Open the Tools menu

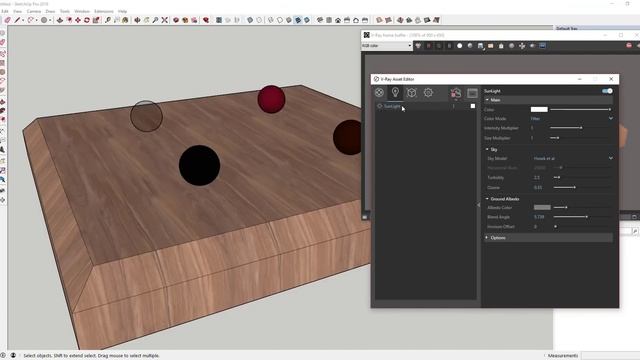tap(64, 11)
